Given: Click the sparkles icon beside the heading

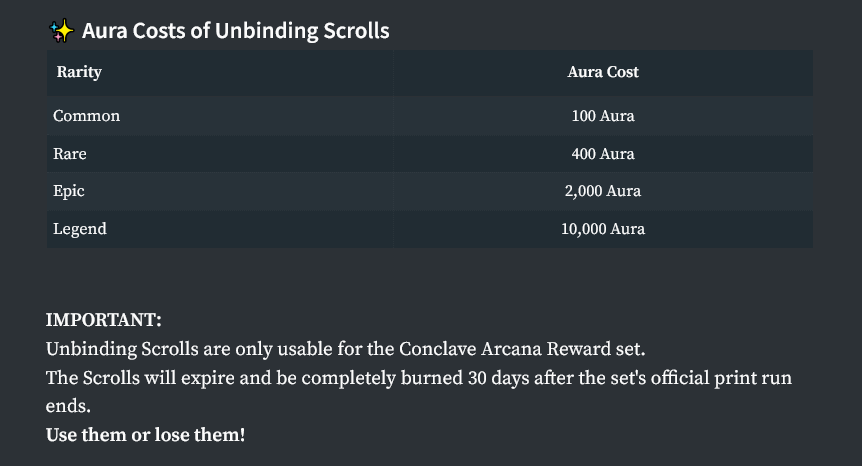Looking at the screenshot, I should click(61, 31).
